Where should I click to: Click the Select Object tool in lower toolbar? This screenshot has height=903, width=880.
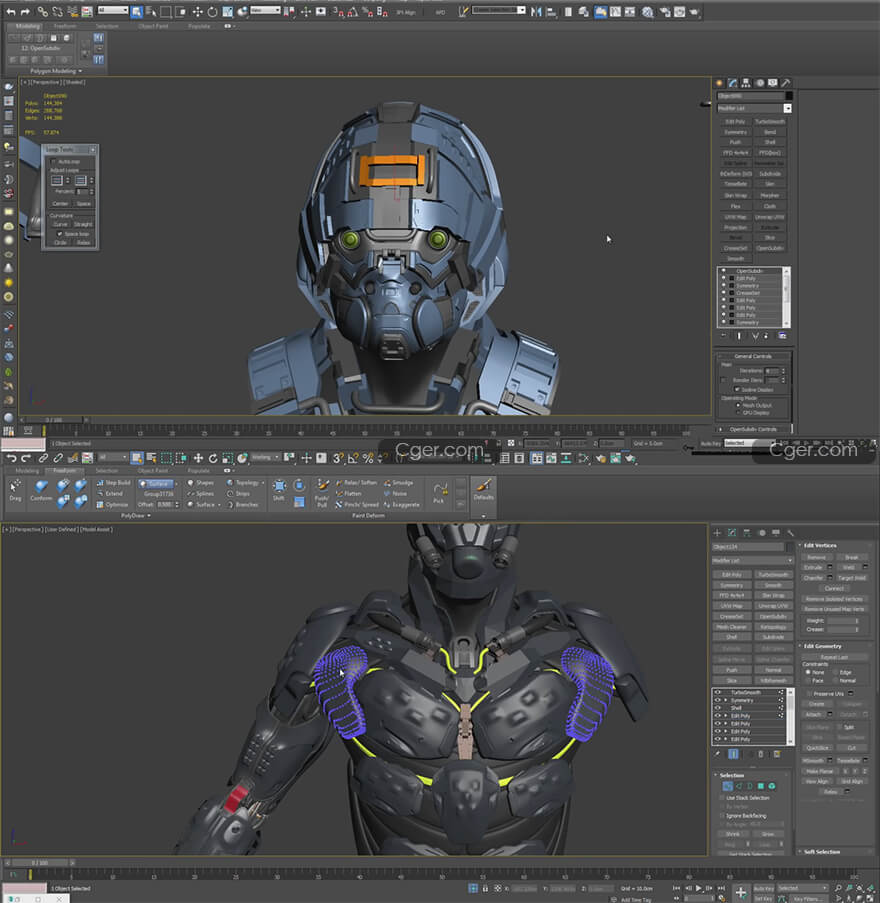pyautogui.click(x=136, y=458)
